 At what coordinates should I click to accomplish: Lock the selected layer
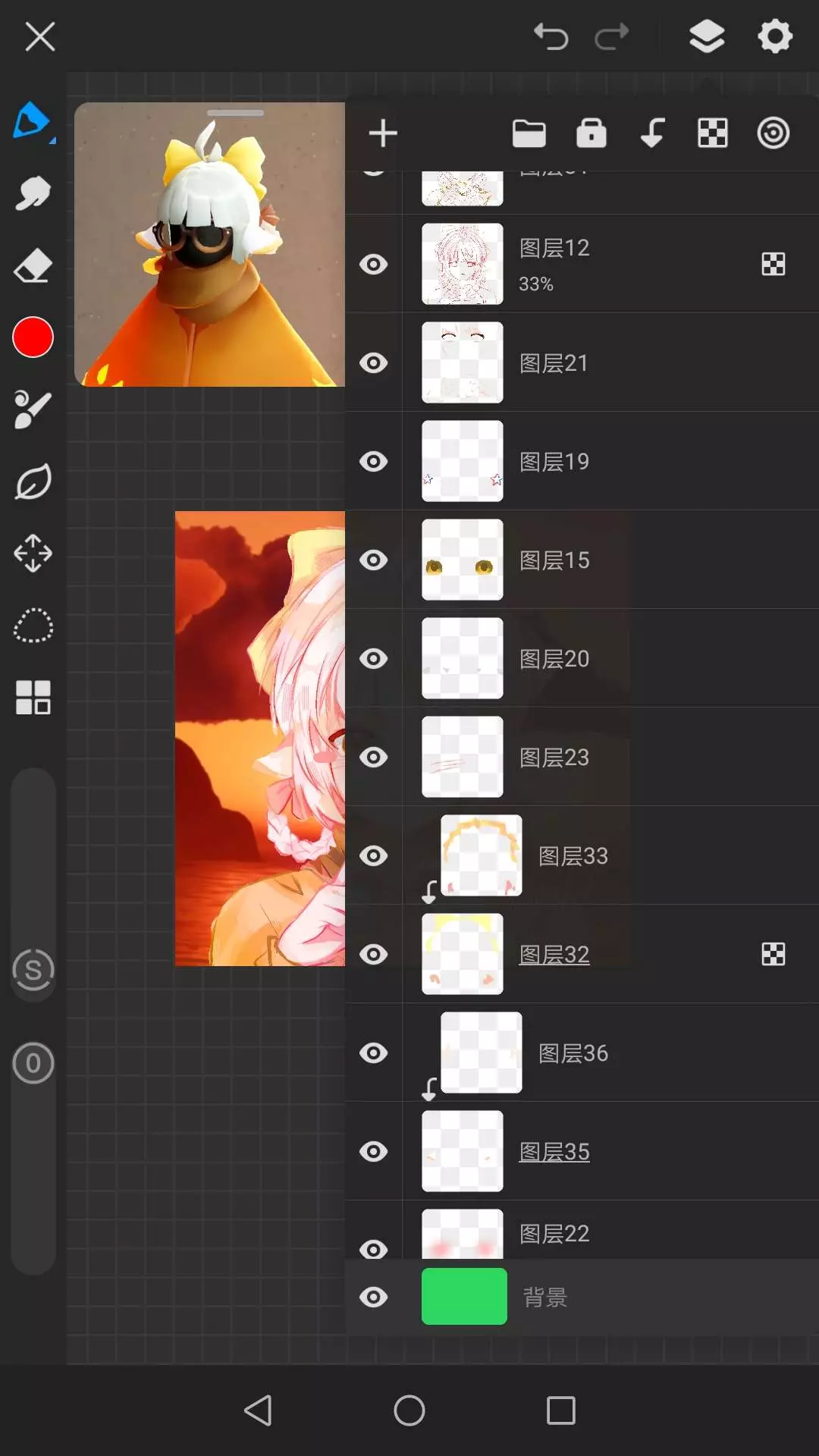click(x=591, y=133)
